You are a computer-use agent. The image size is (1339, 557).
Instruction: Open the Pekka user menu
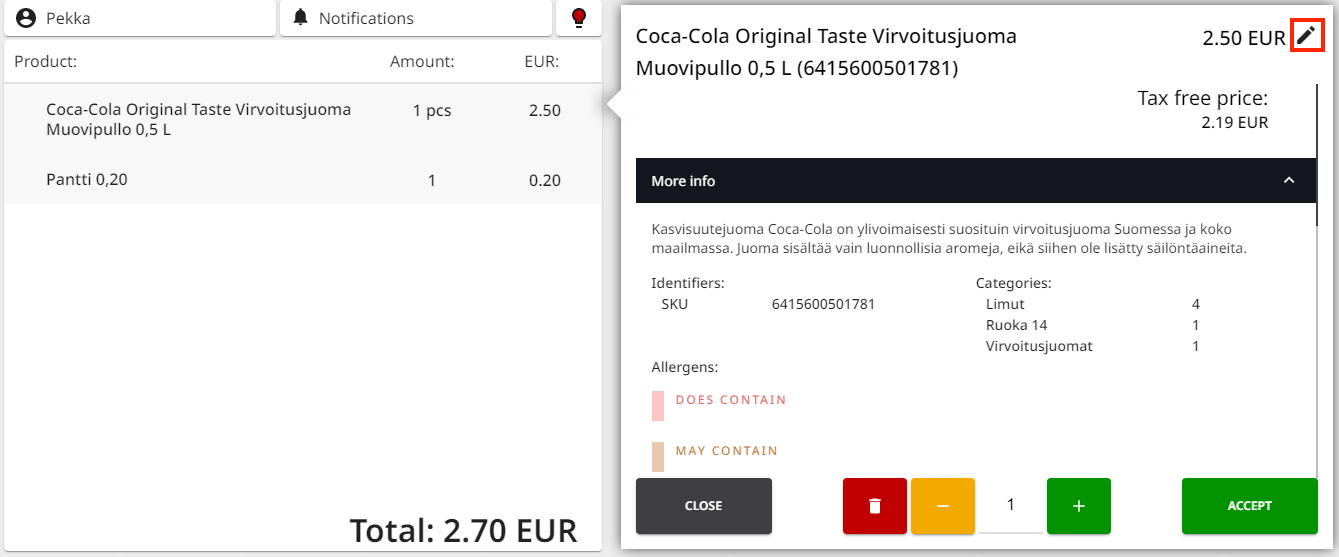coord(140,18)
